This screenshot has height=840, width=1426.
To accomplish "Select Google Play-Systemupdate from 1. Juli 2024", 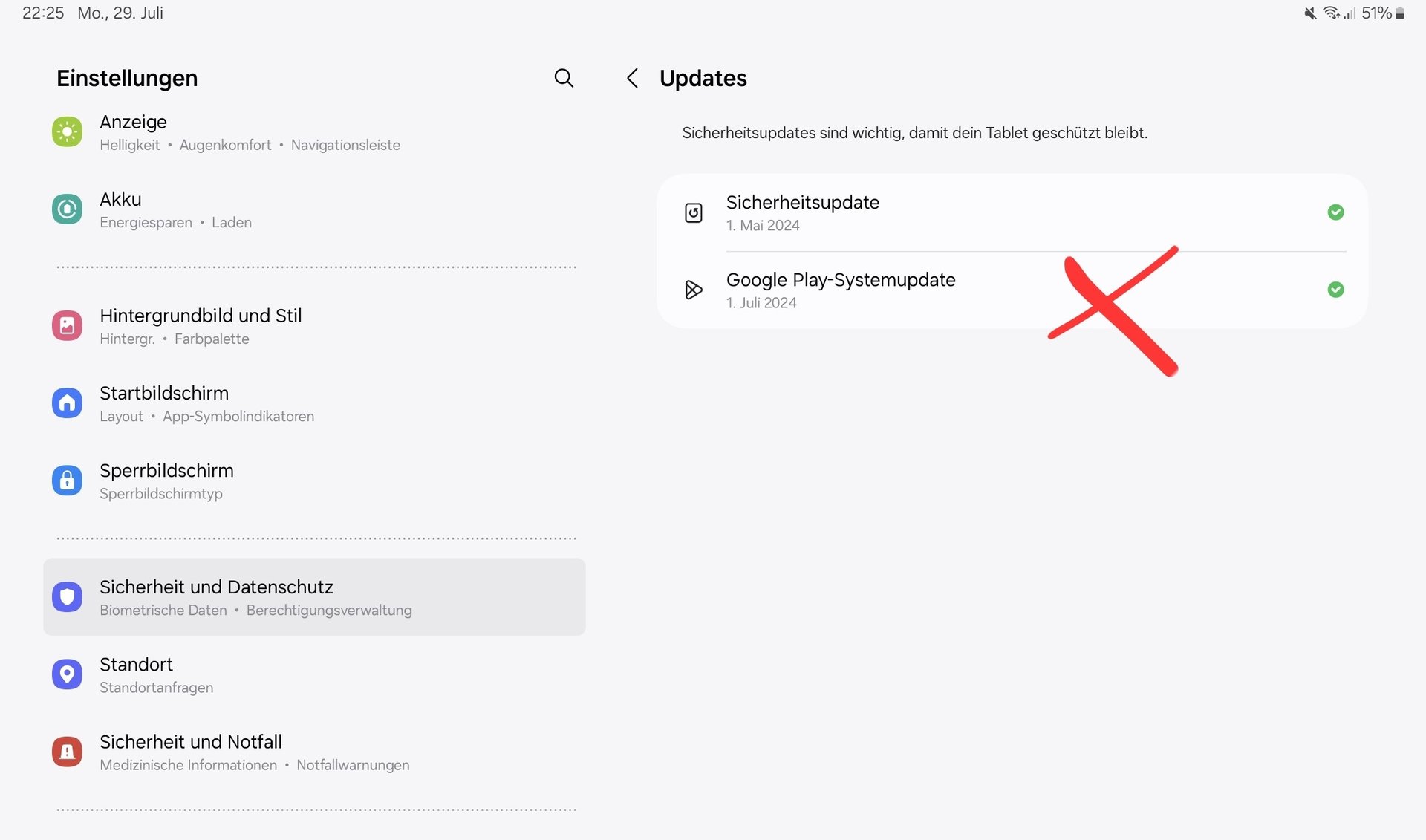I will (840, 290).
